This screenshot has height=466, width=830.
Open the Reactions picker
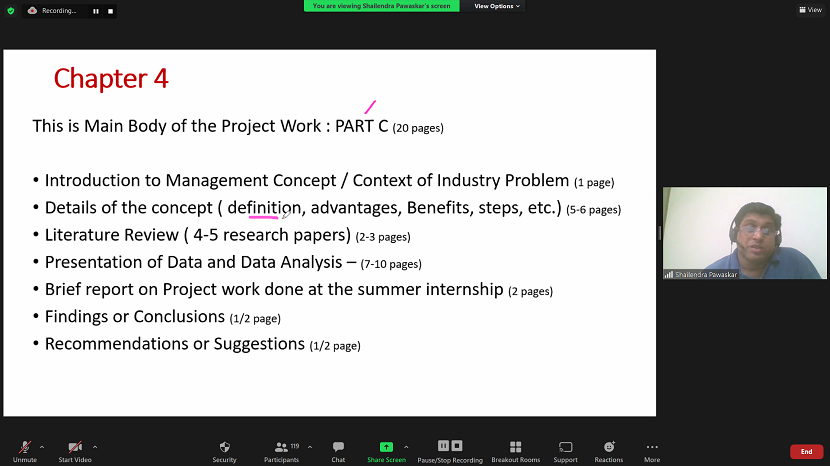tap(609, 448)
